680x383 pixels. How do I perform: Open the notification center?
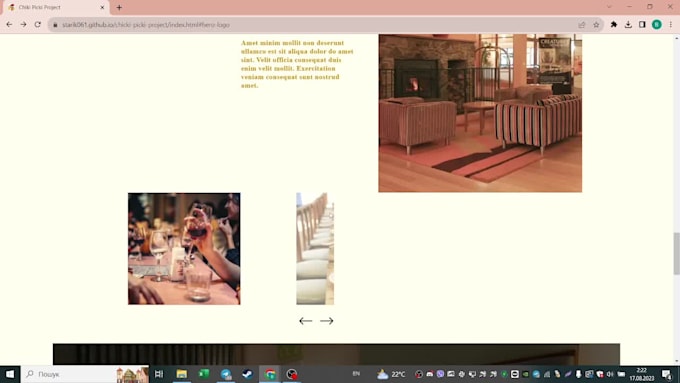tap(667, 374)
